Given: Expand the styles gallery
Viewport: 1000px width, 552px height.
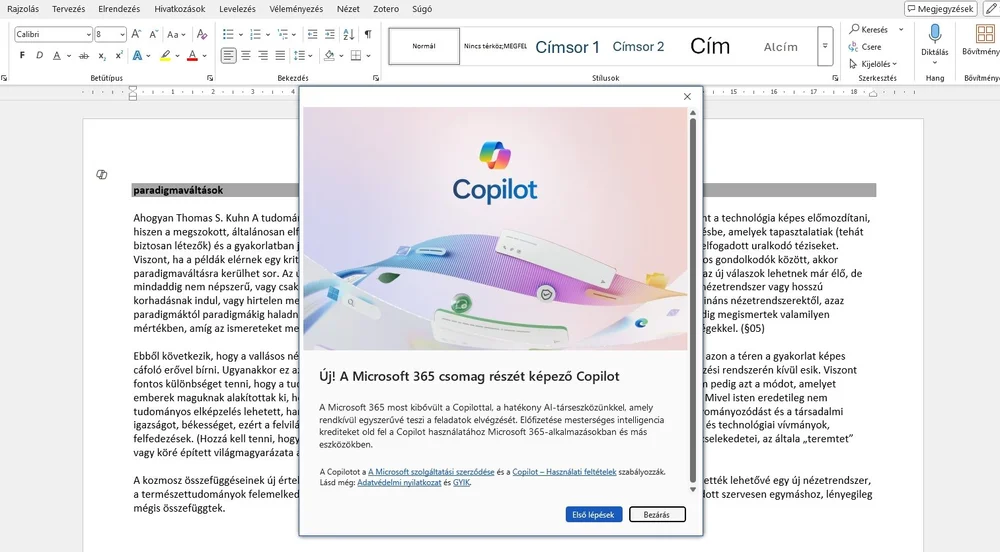Looking at the screenshot, I should pyautogui.click(x=825, y=46).
